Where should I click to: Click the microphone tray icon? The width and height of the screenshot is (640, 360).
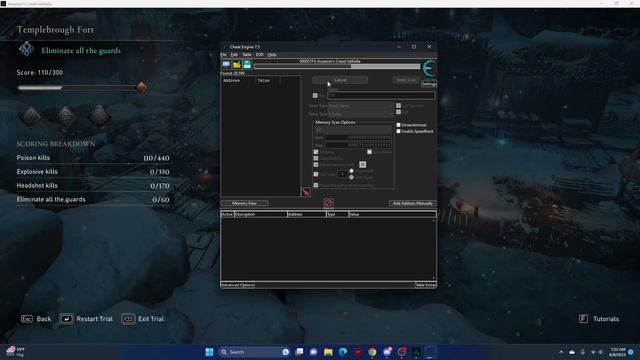pyautogui.click(x=582, y=352)
